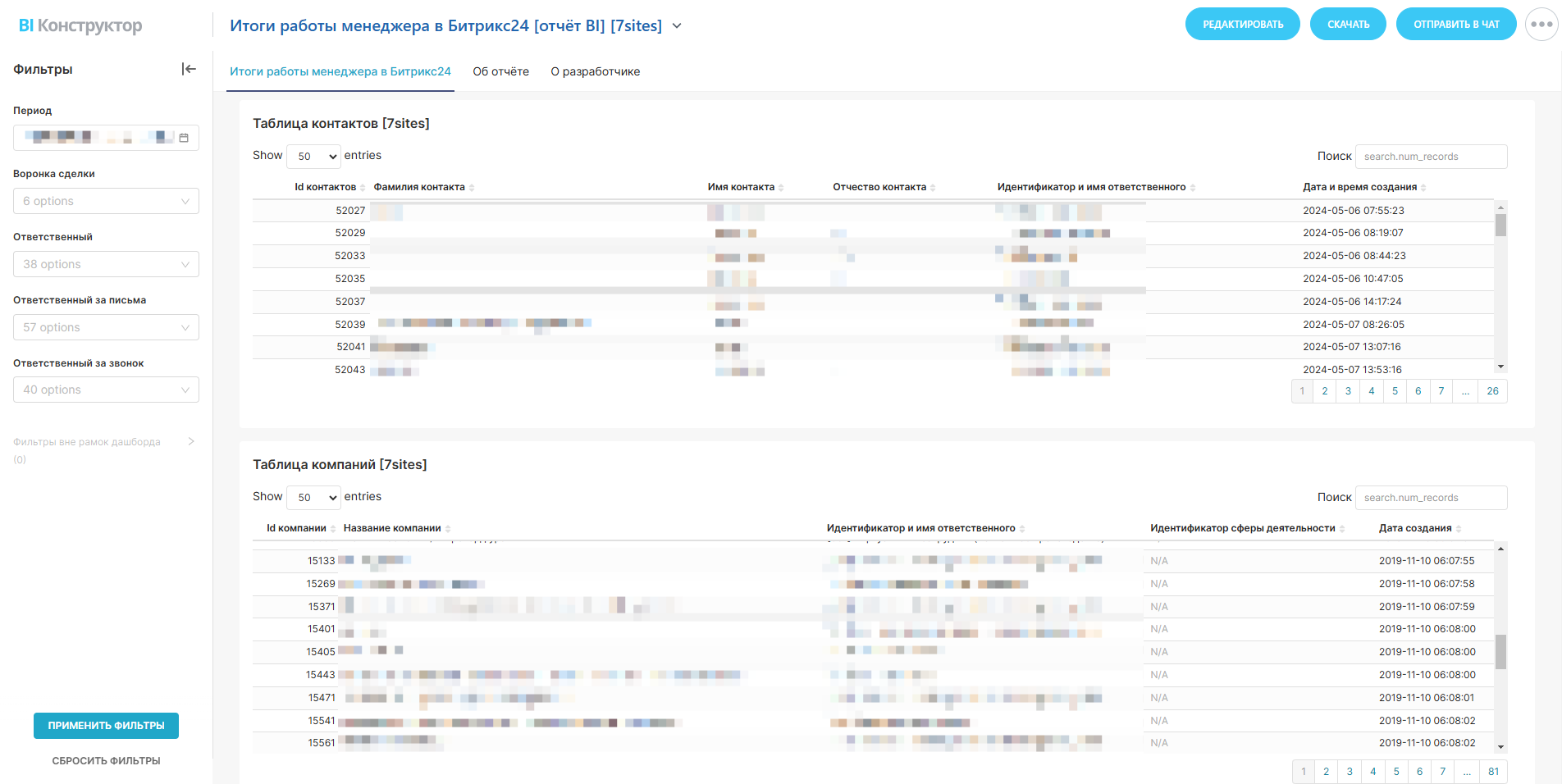The image size is (1562, 784).
Task: Go to page 4 of companies table
Action: tap(1373, 772)
